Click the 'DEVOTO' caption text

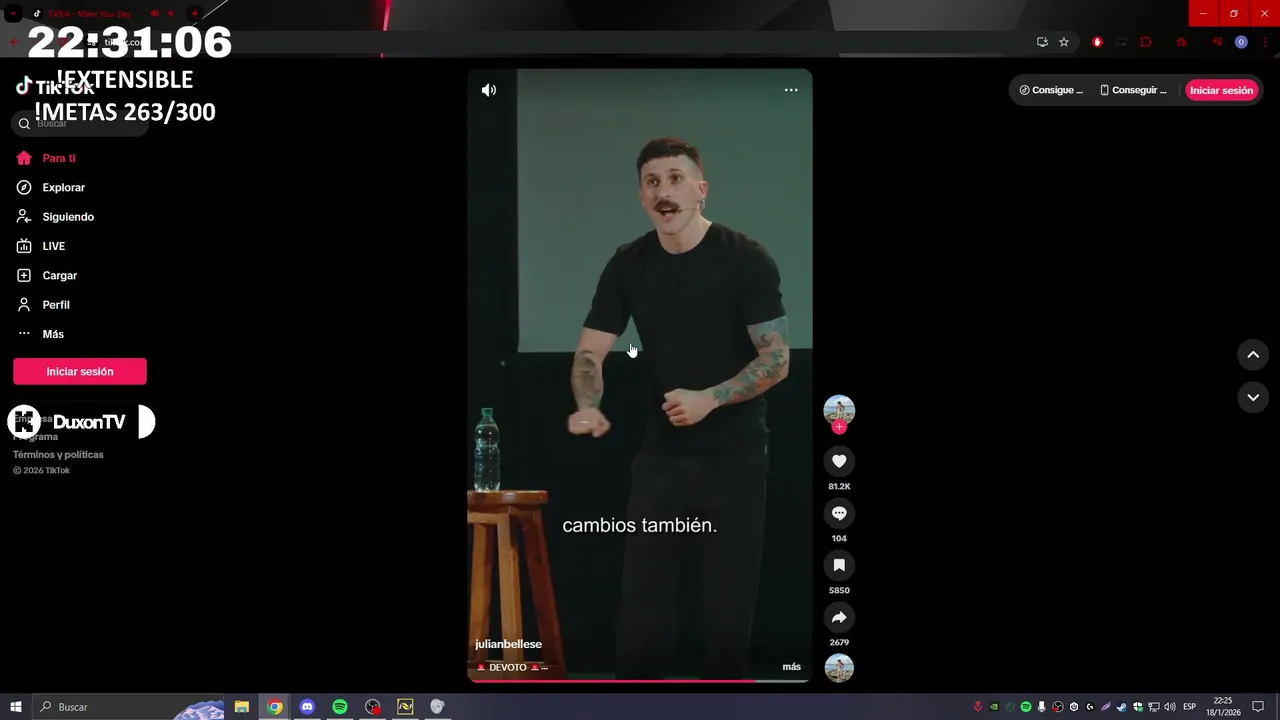507,667
